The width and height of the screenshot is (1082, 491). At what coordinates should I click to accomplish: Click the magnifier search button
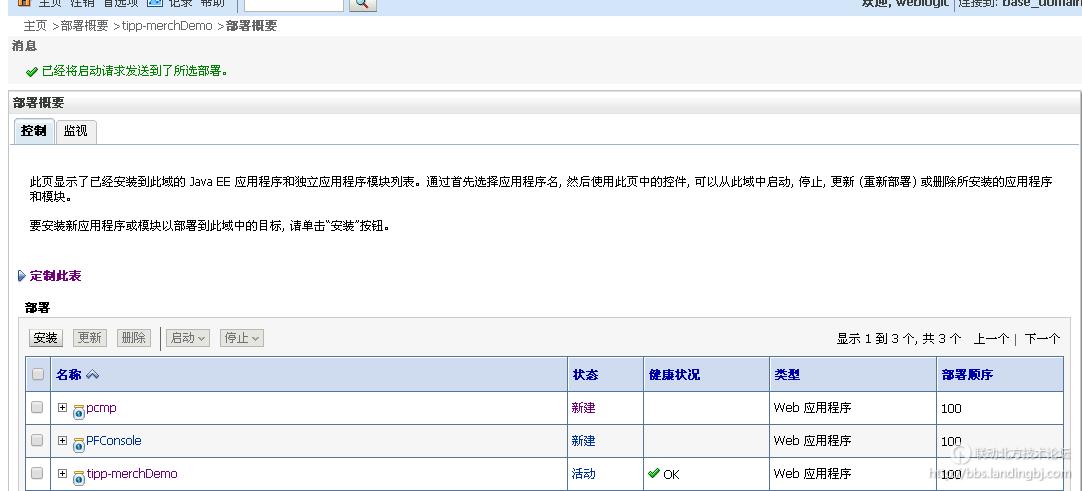coord(362,3)
